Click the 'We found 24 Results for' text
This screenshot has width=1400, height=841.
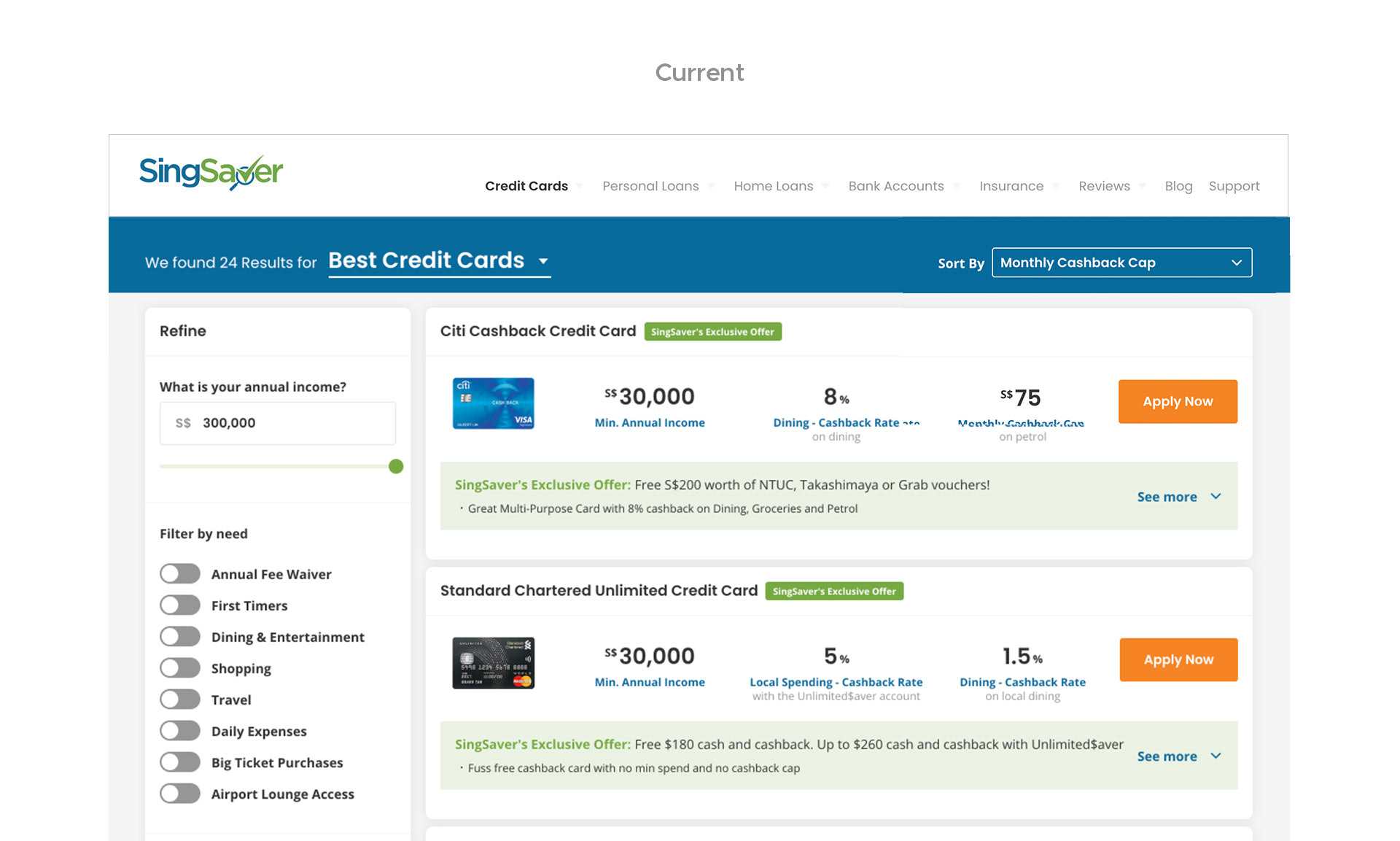point(230,263)
